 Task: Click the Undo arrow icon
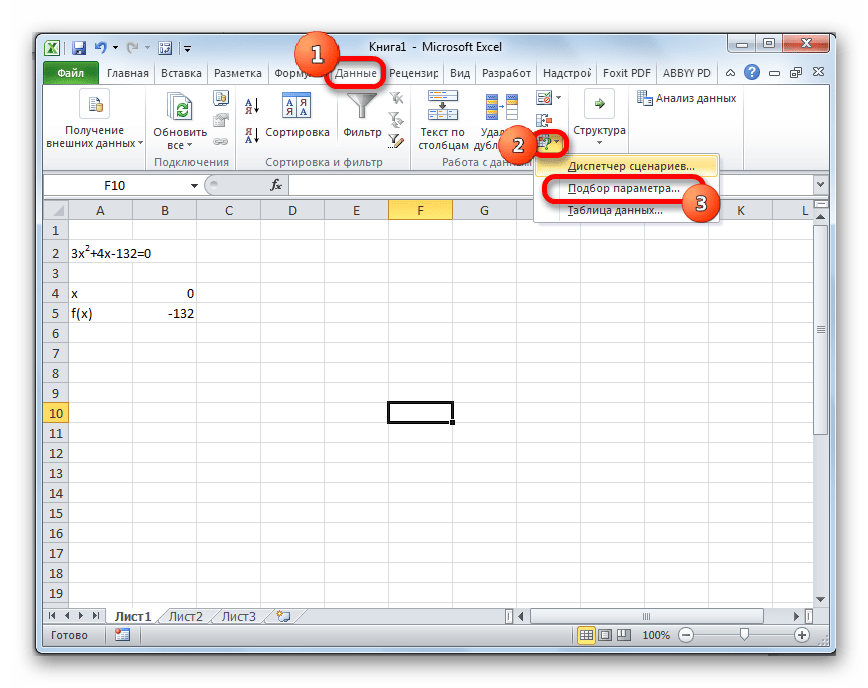(101, 48)
